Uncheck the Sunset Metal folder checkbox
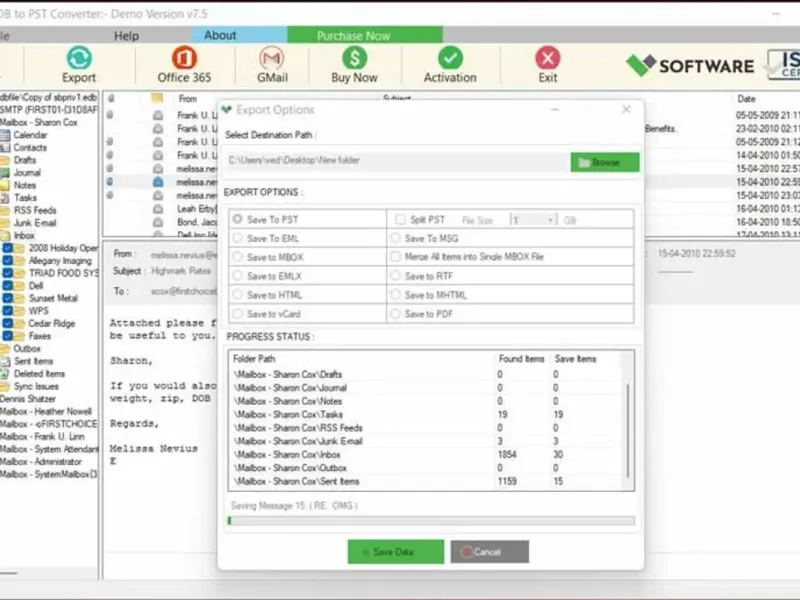The image size is (800, 600). pyautogui.click(x=8, y=298)
